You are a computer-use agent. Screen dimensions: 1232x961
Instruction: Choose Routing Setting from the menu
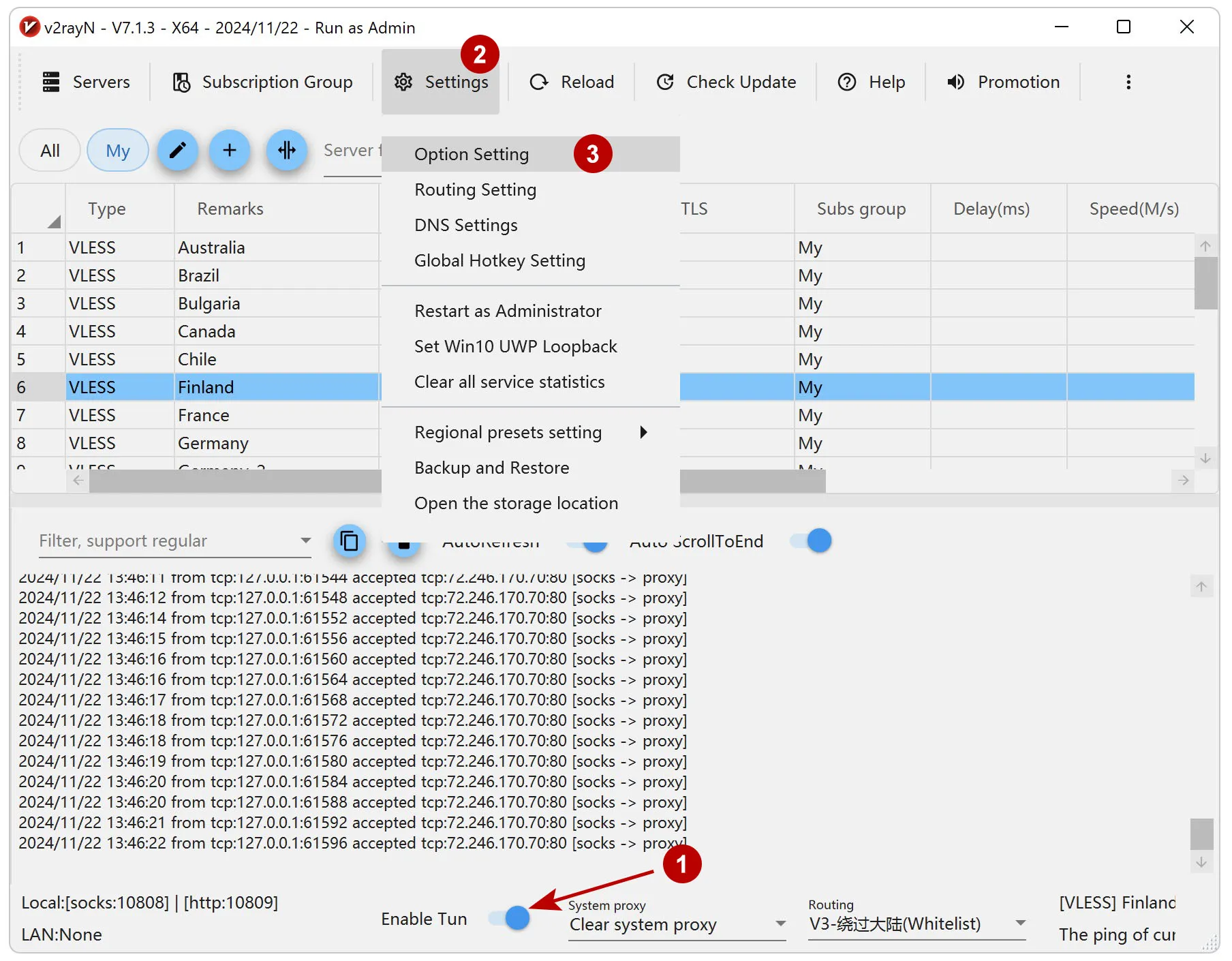(531, 189)
